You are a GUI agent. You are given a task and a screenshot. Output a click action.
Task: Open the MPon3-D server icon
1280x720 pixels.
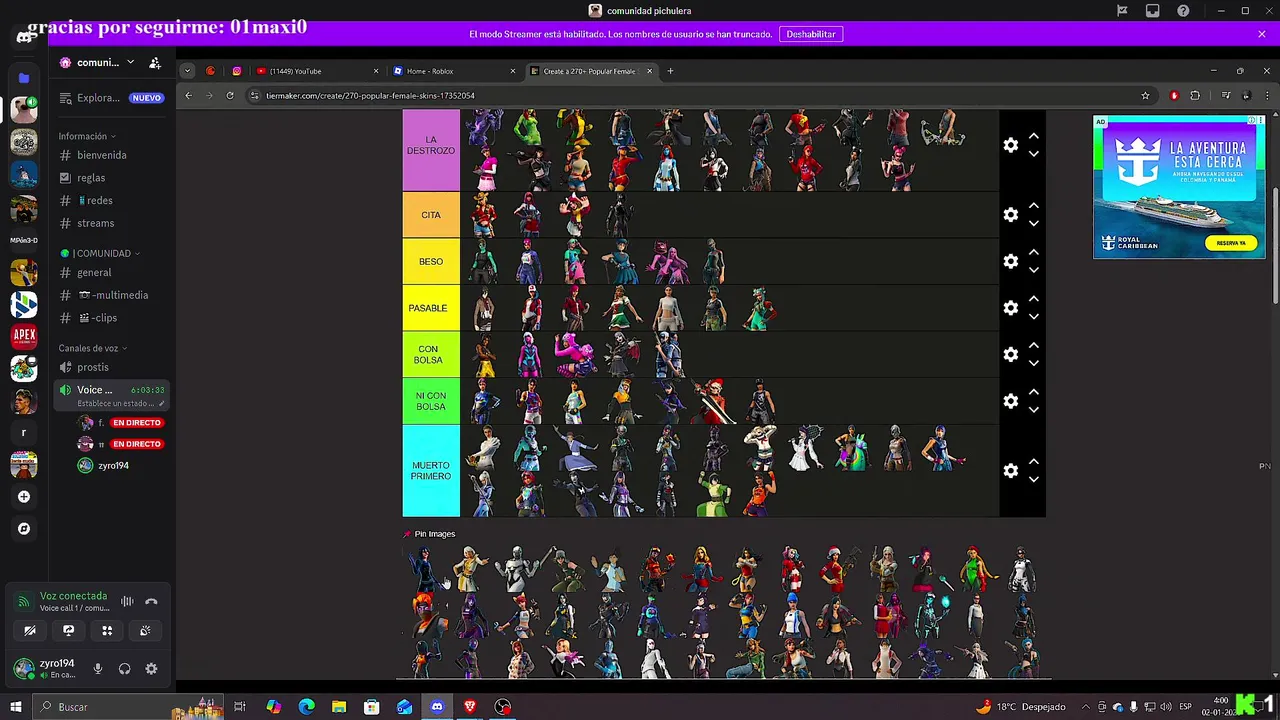click(x=24, y=240)
